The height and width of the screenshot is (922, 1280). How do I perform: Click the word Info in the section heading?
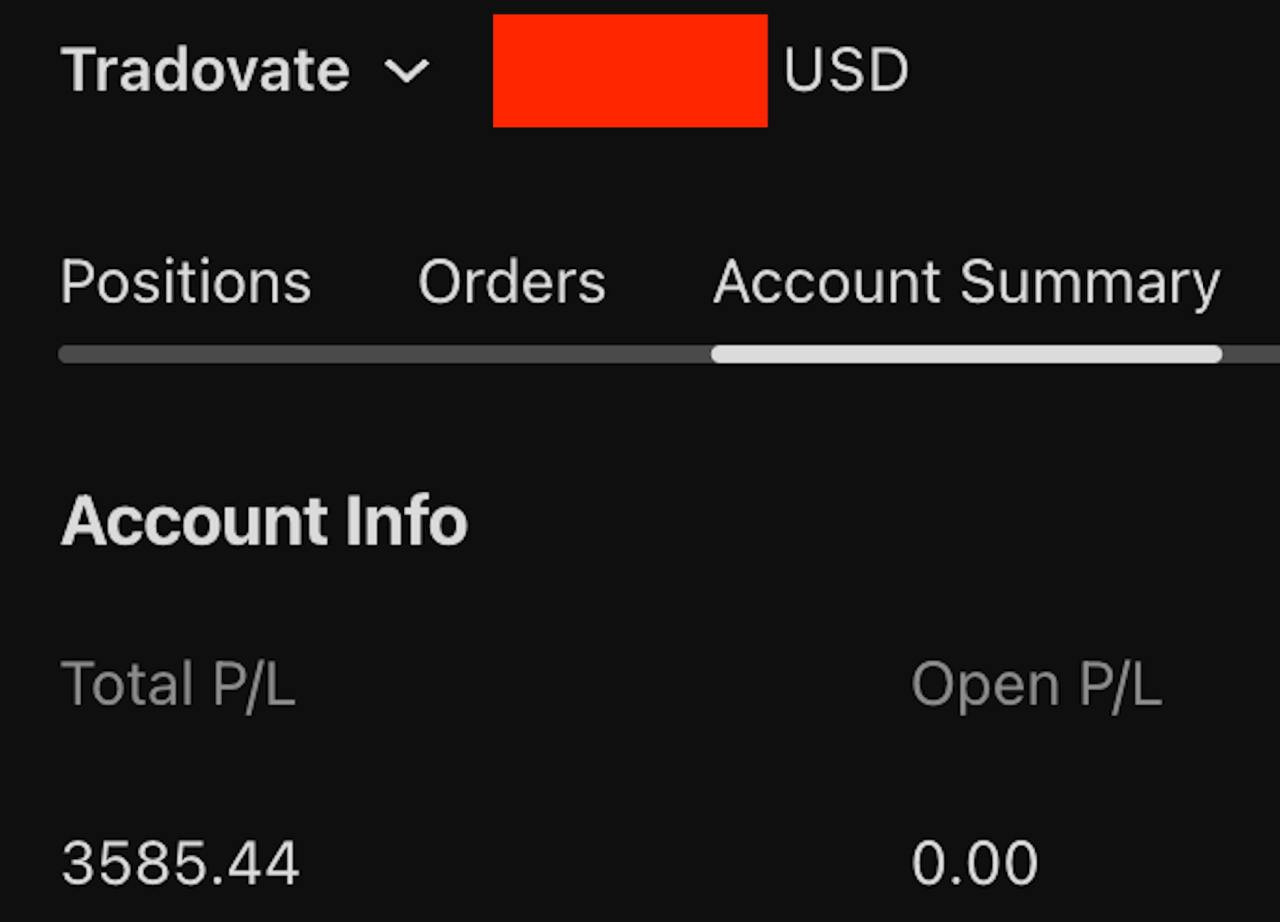[x=406, y=521]
